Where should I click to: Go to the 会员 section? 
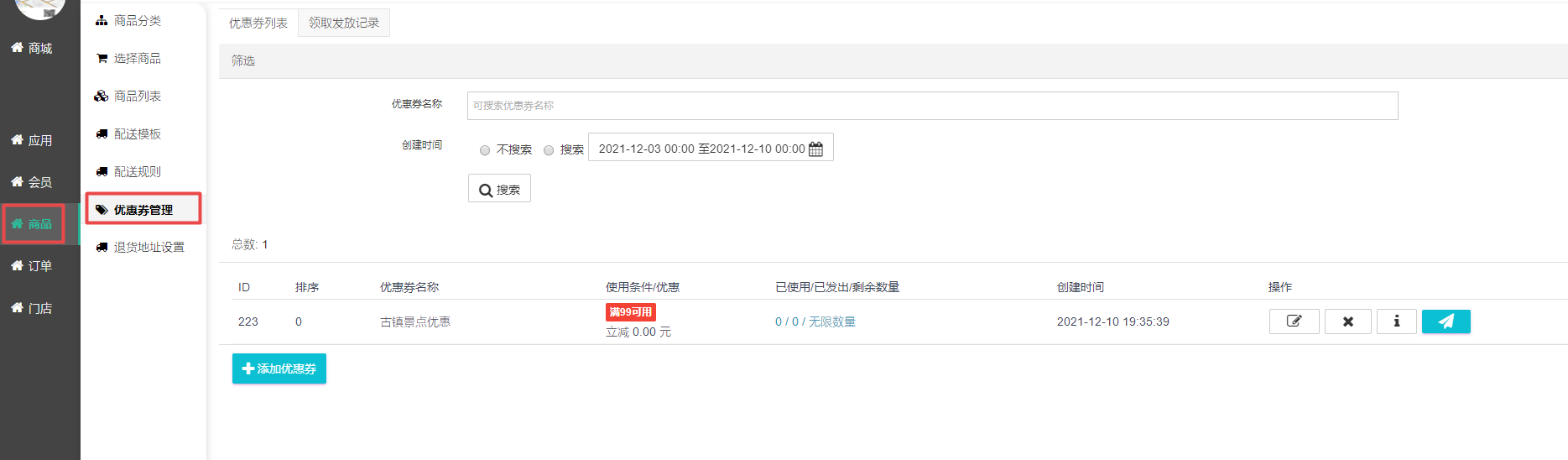(x=32, y=182)
